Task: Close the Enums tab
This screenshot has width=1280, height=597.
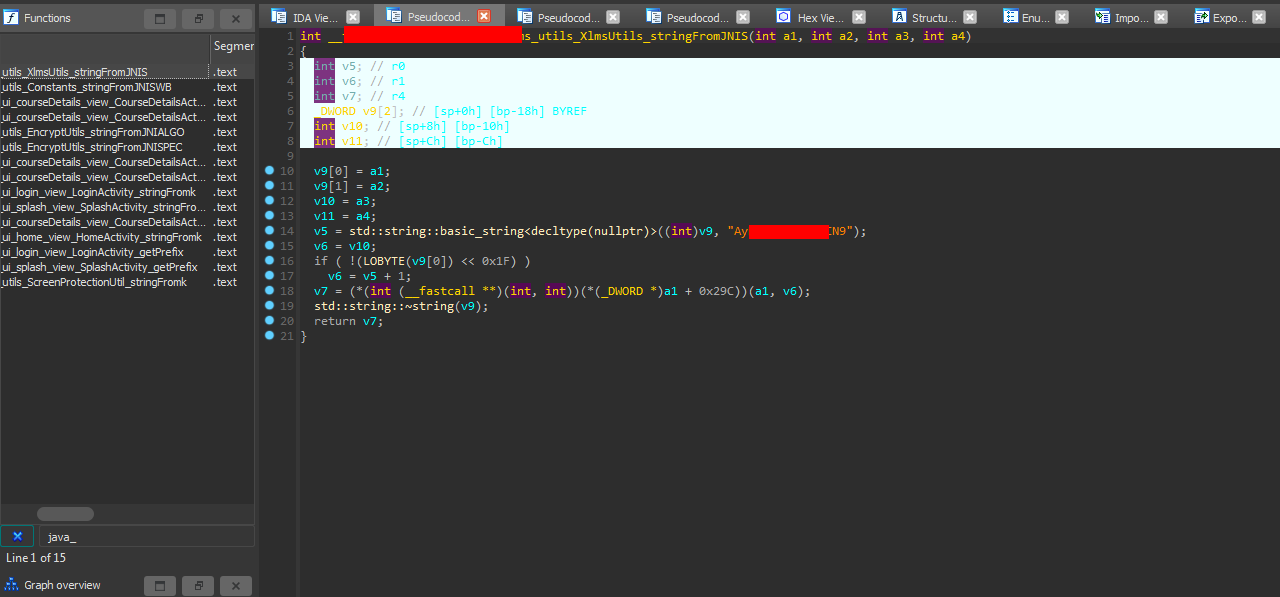Action: tap(1062, 17)
